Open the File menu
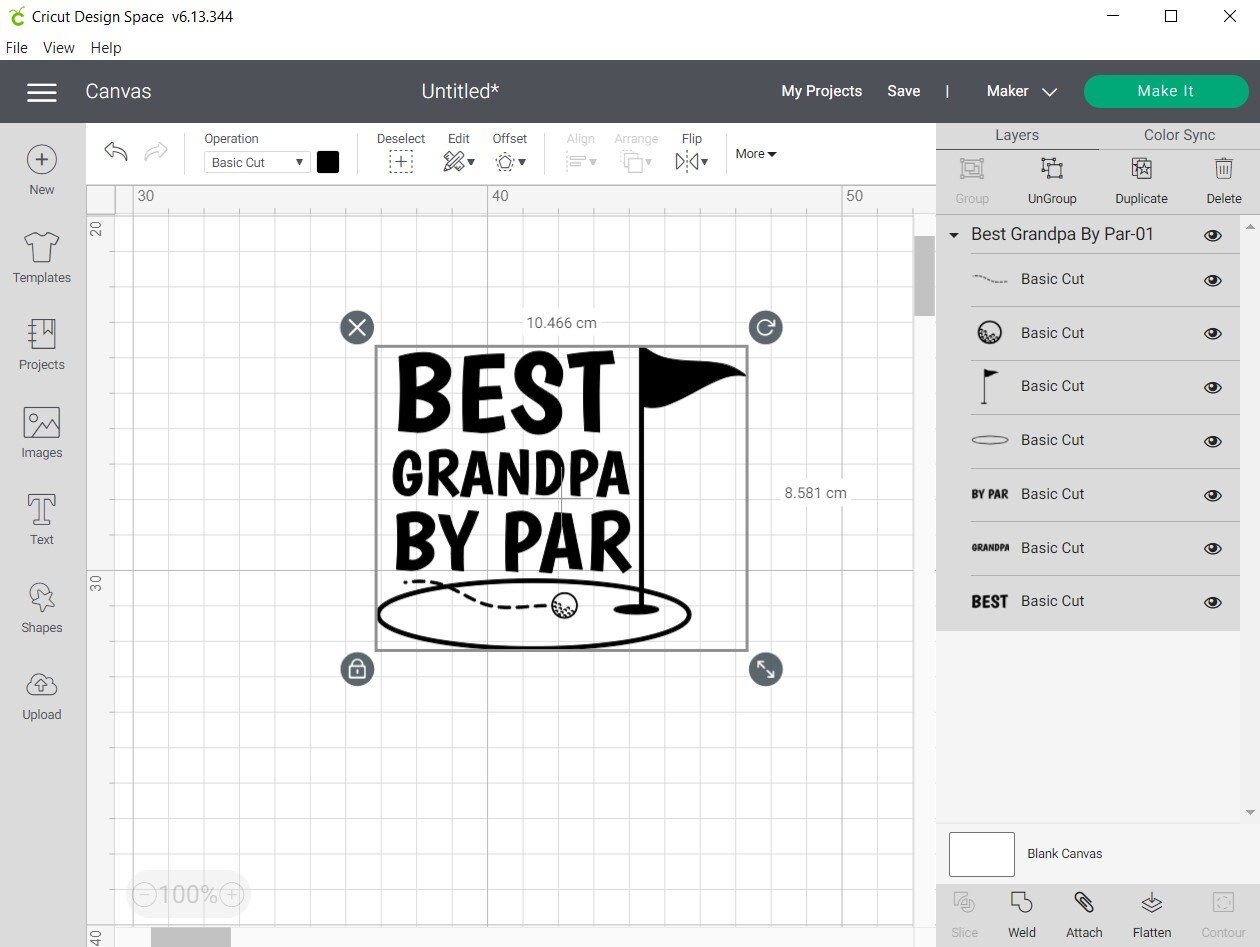This screenshot has height=947, width=1260. [x=16, y=47]
